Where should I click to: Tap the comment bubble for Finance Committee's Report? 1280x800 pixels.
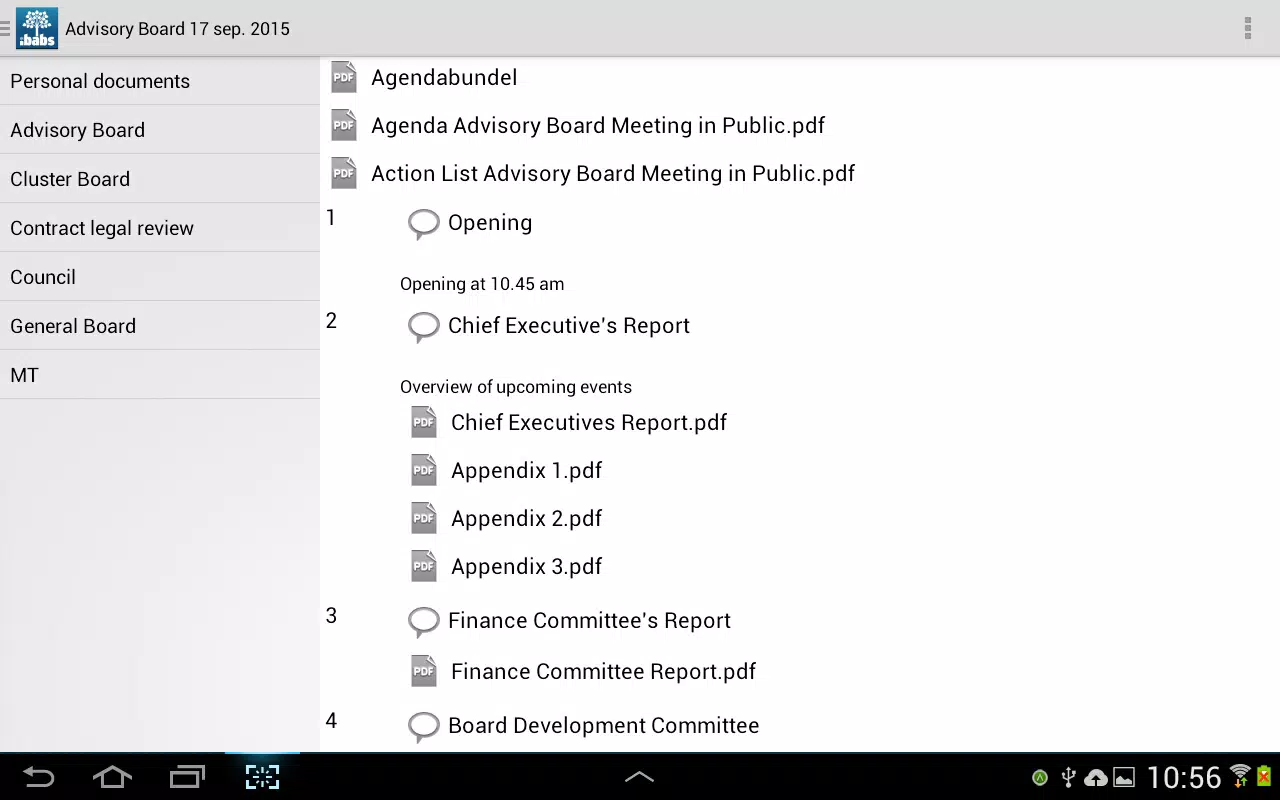[424, 622]
